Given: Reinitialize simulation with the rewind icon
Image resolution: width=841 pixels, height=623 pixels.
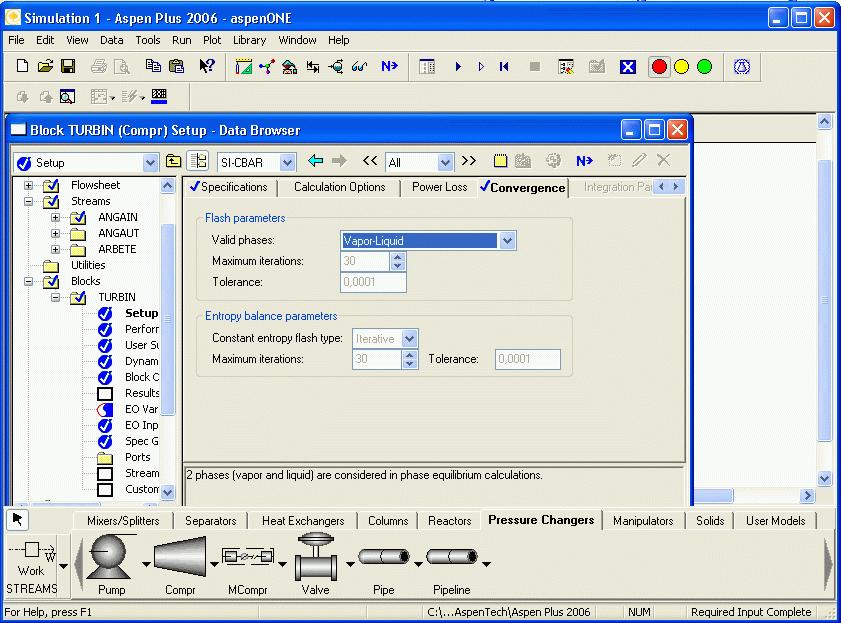Looking at the screenshot, I should [x=504, y=66].
